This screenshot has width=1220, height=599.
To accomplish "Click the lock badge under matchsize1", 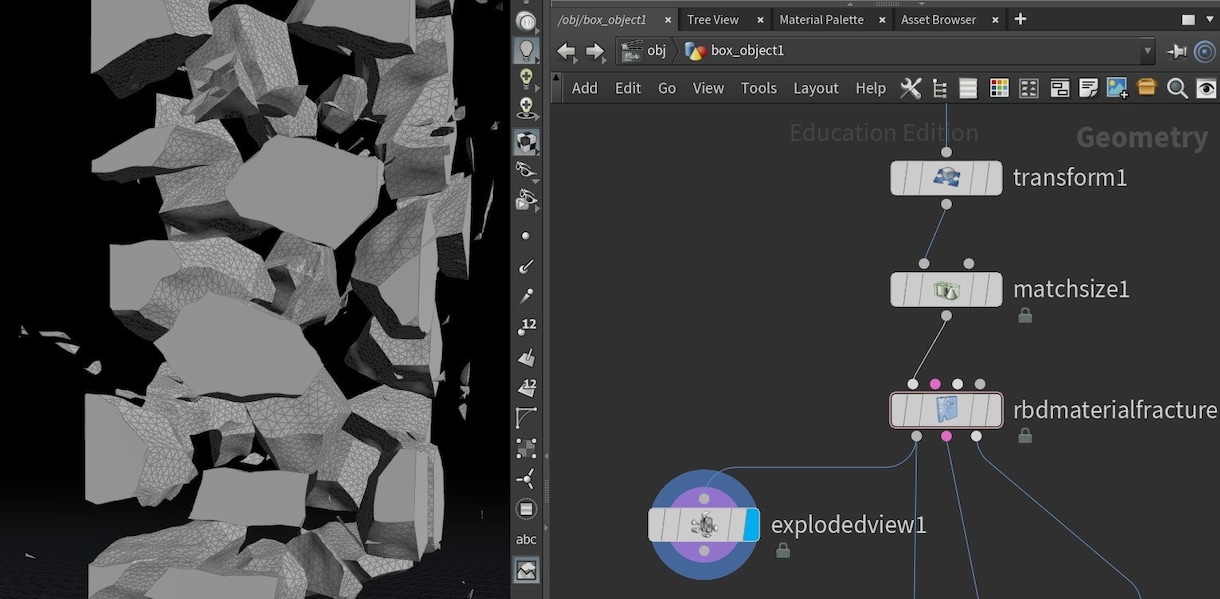I will pyautogui.click(x=1024, y=316).
